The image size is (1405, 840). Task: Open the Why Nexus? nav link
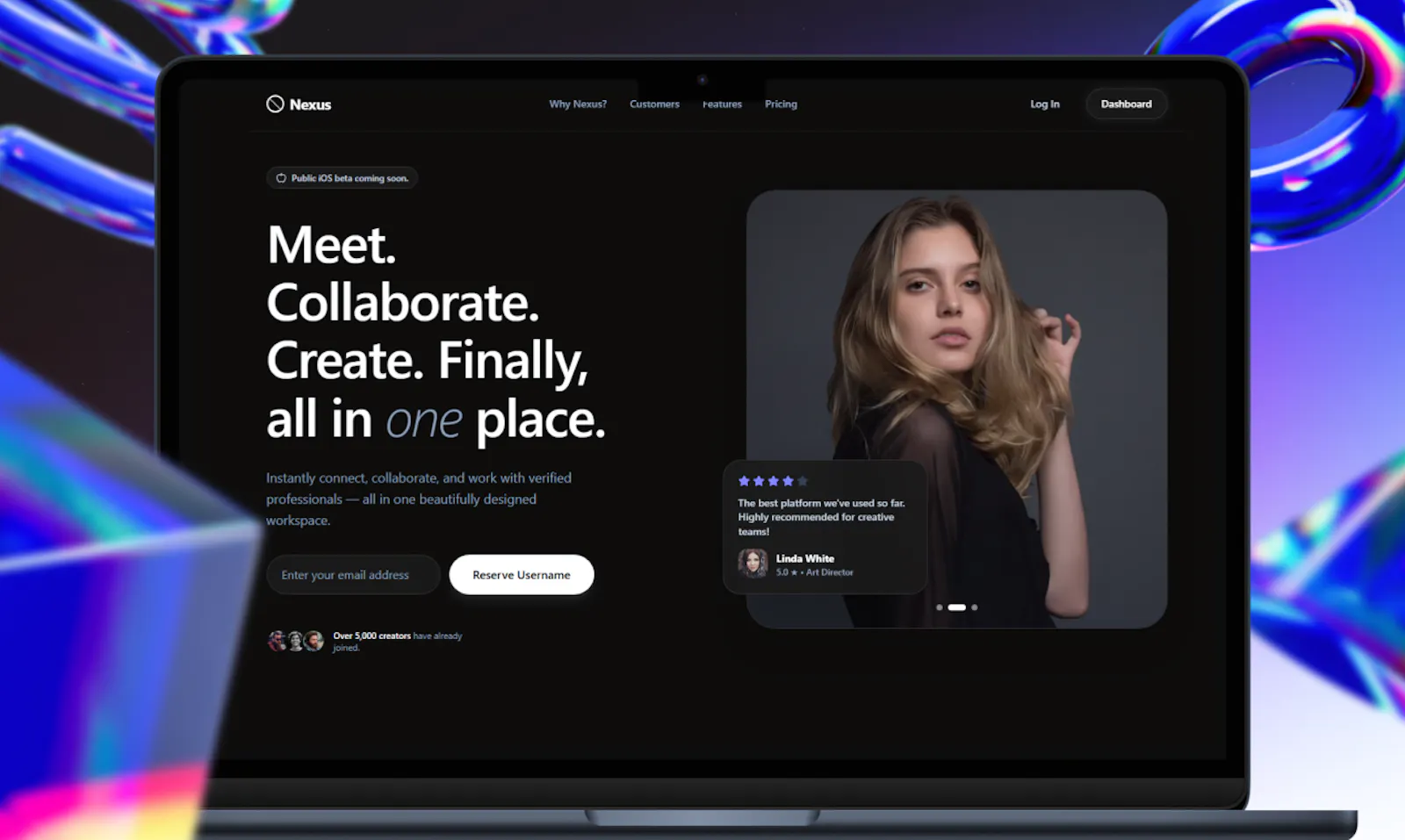(x=578, y=104)
